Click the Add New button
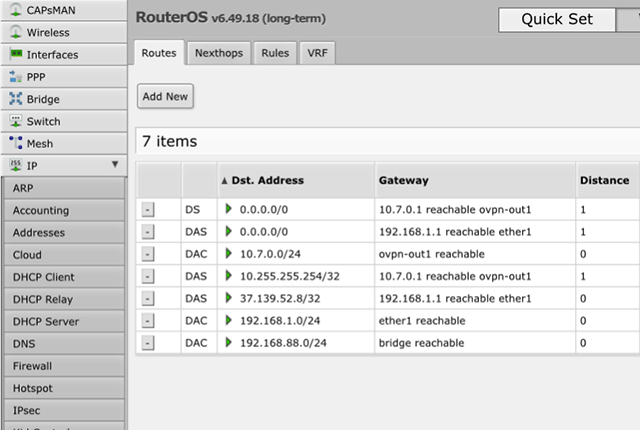 165,96
